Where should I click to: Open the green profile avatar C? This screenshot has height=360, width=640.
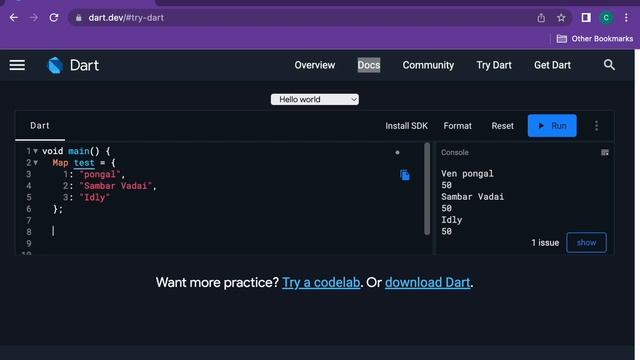coord(606,18)
